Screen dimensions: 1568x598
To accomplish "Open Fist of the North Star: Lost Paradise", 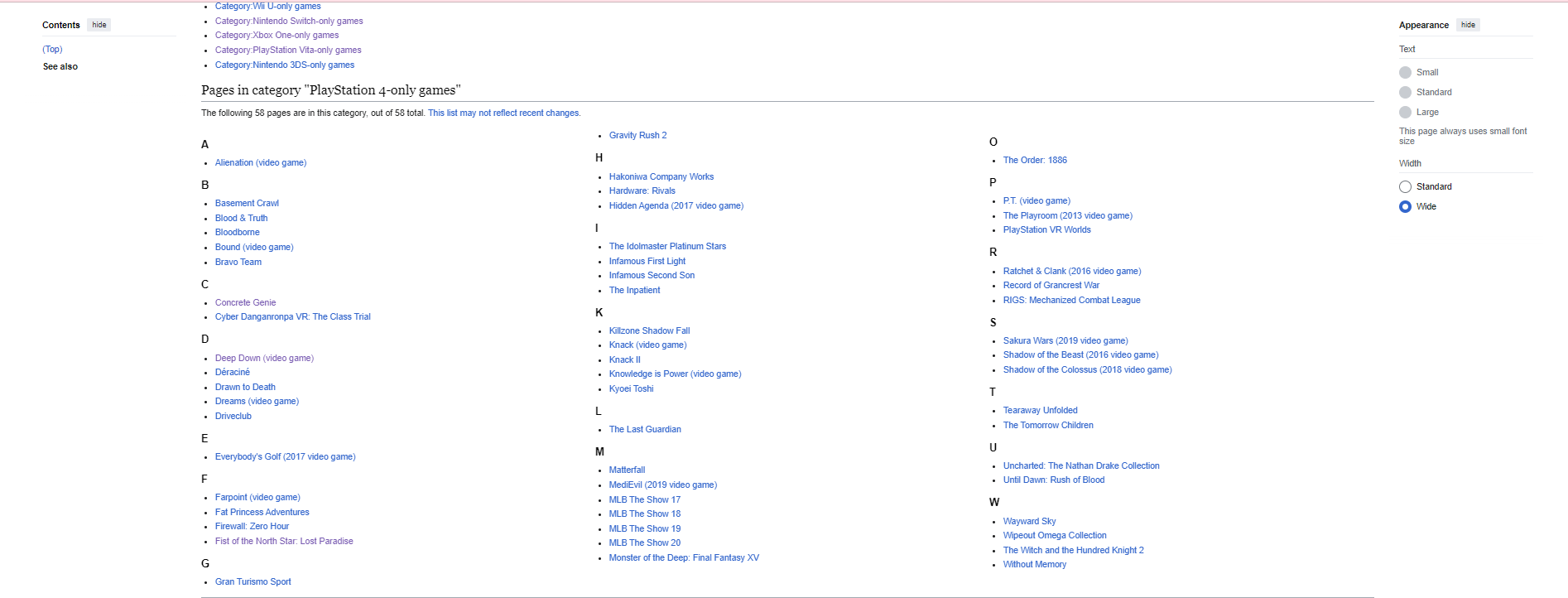I will 284,541.
